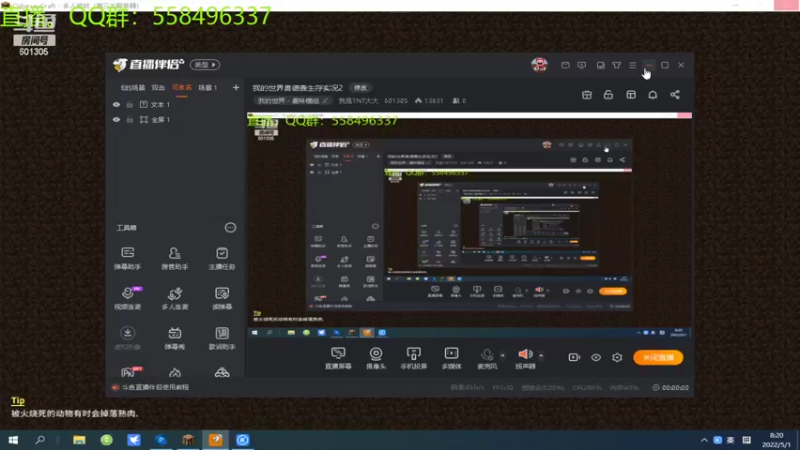800x450 pixels.
Task: Click the microphone 麦克风 icon
Action: [x=487, y=355]
